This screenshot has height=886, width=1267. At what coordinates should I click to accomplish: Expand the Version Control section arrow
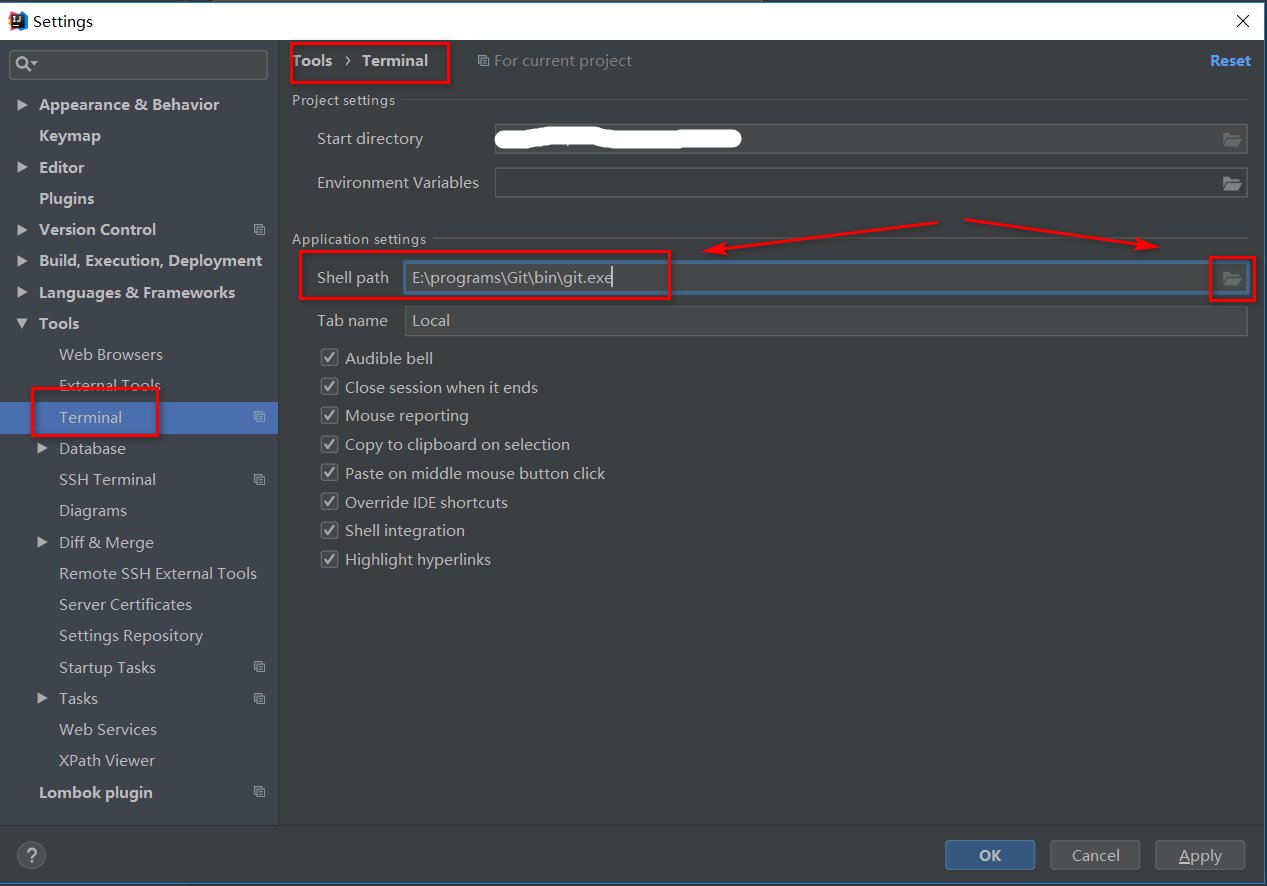pos(22,230)
